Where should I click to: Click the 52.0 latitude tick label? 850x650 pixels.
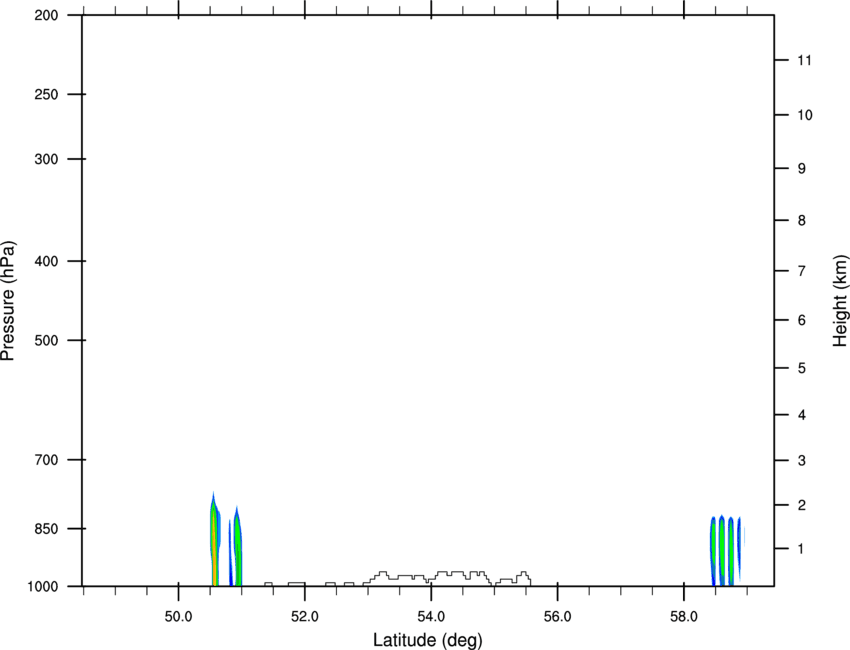305,617
